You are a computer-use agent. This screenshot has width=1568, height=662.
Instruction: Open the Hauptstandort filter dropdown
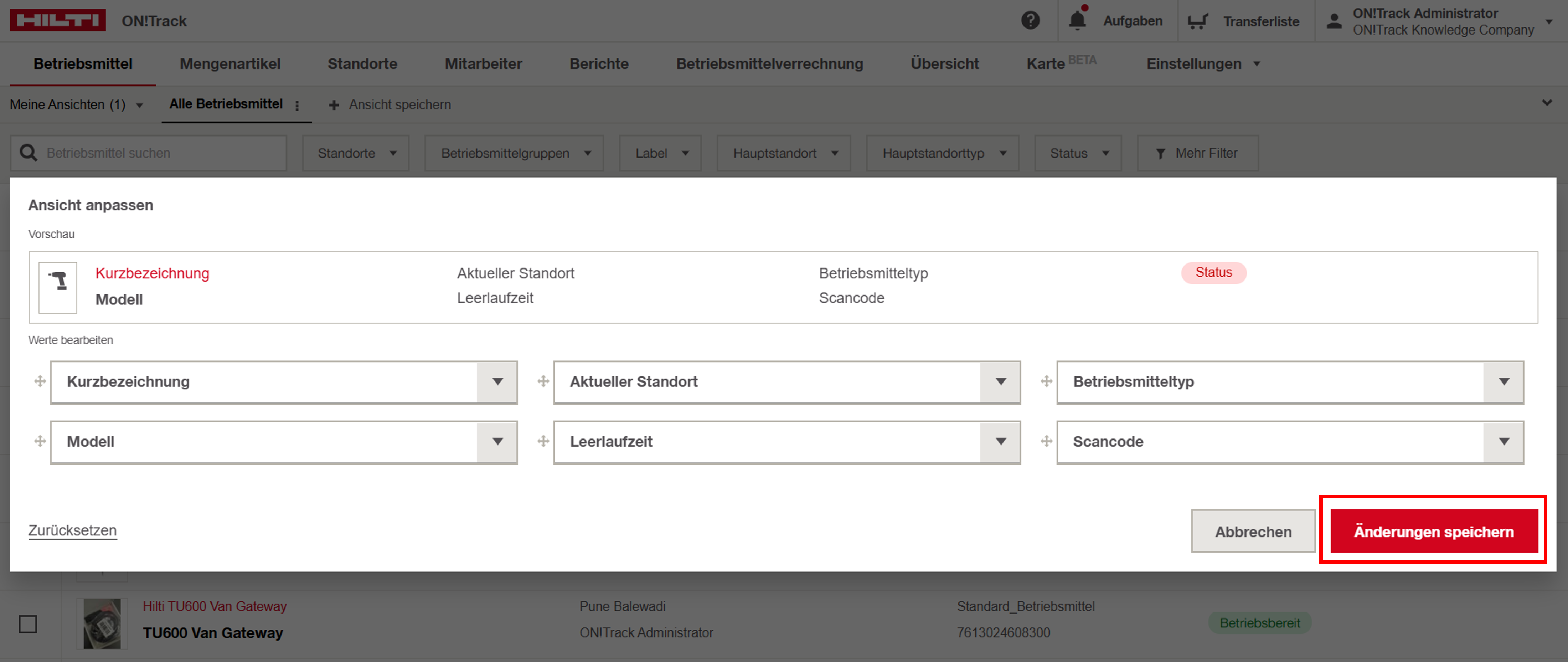[x=783, y=153]
